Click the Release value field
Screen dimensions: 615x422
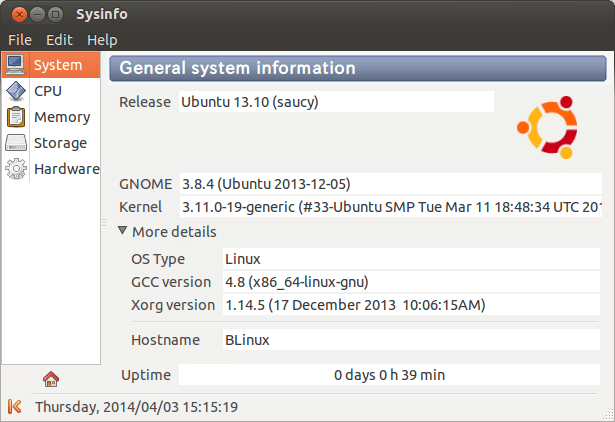(x=335, y=102)
